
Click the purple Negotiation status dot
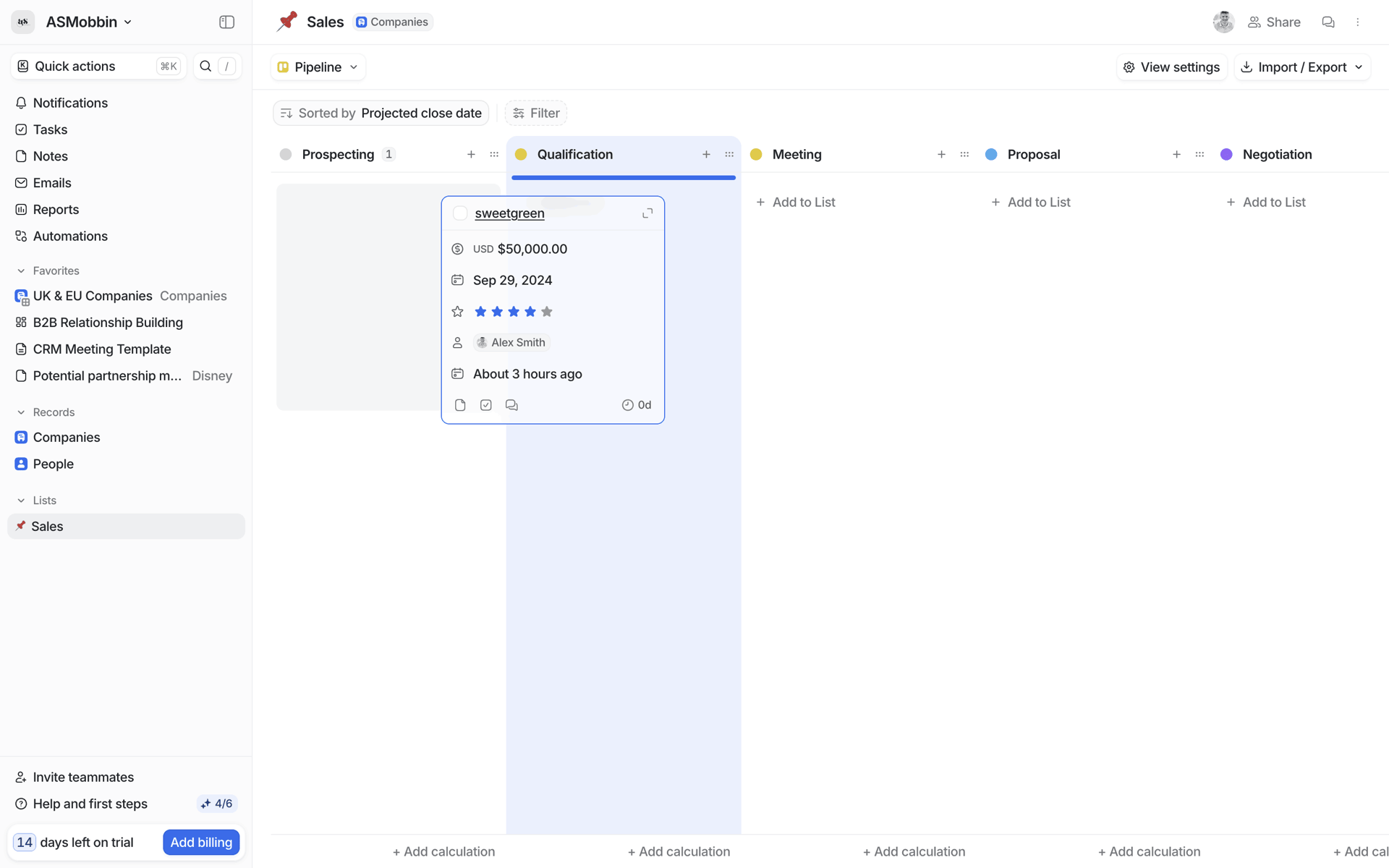[x=1226, y=154]
